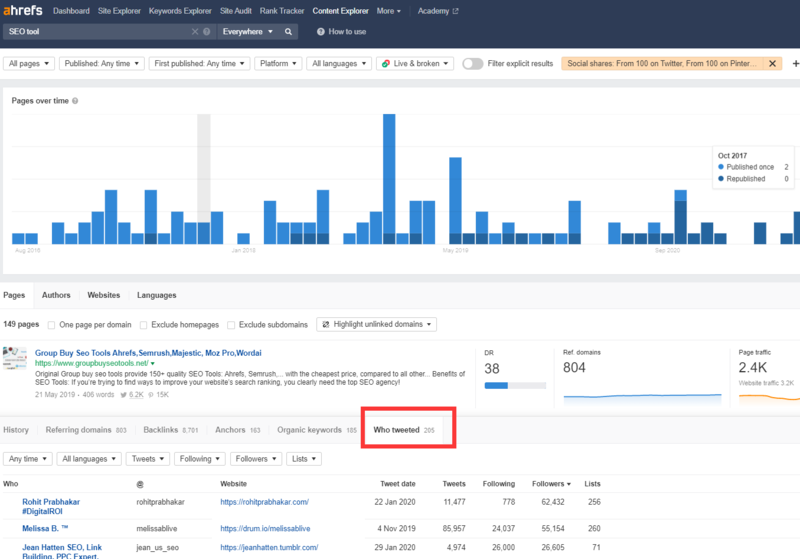Screen dimensions: 800x559
Task: Open the All pages dropdown
Action: point(29,63)
